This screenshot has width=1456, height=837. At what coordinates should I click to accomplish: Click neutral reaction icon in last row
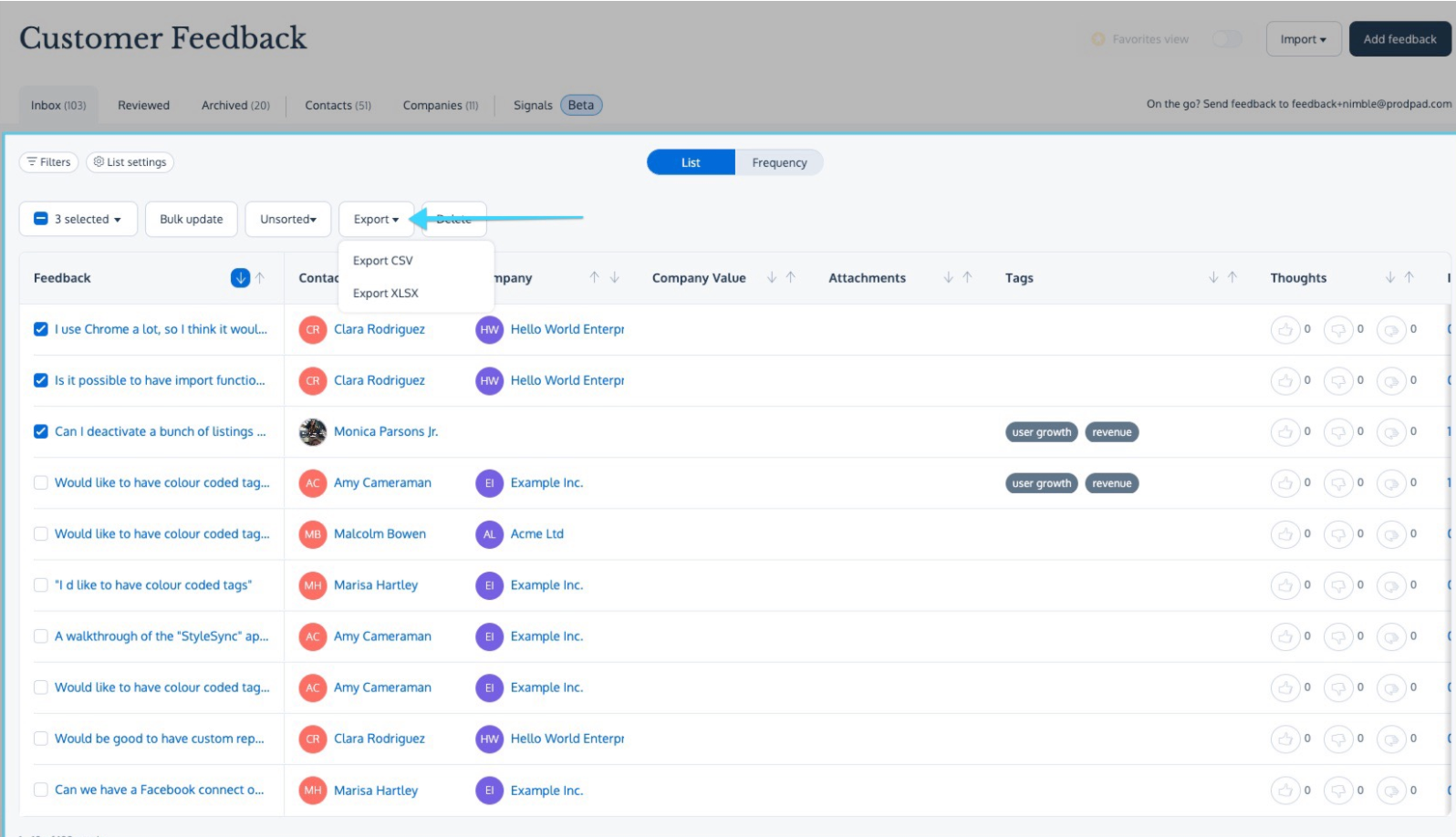coord(1390,790)
